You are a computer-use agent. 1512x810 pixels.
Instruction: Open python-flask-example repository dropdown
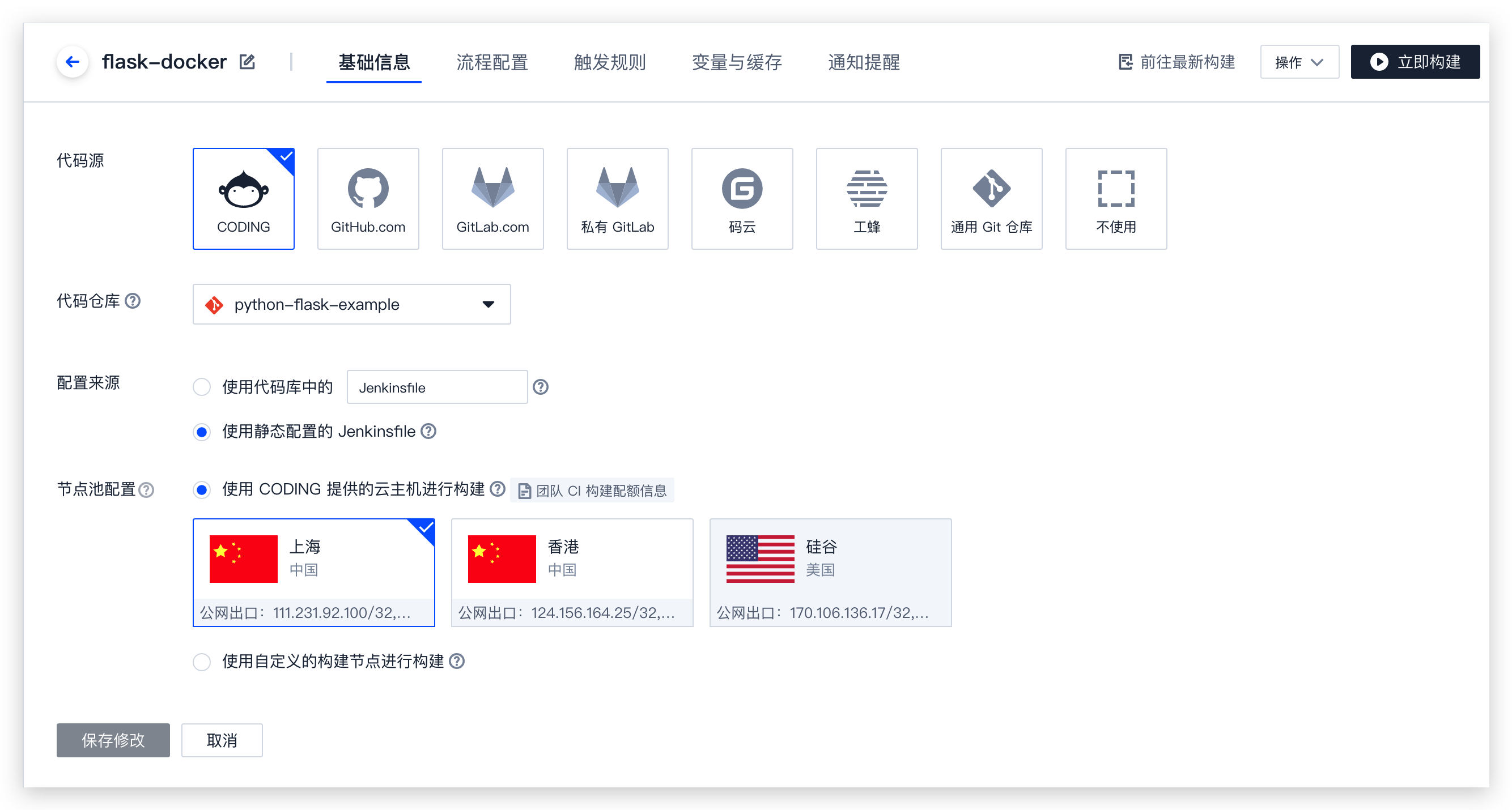(351, 304)
